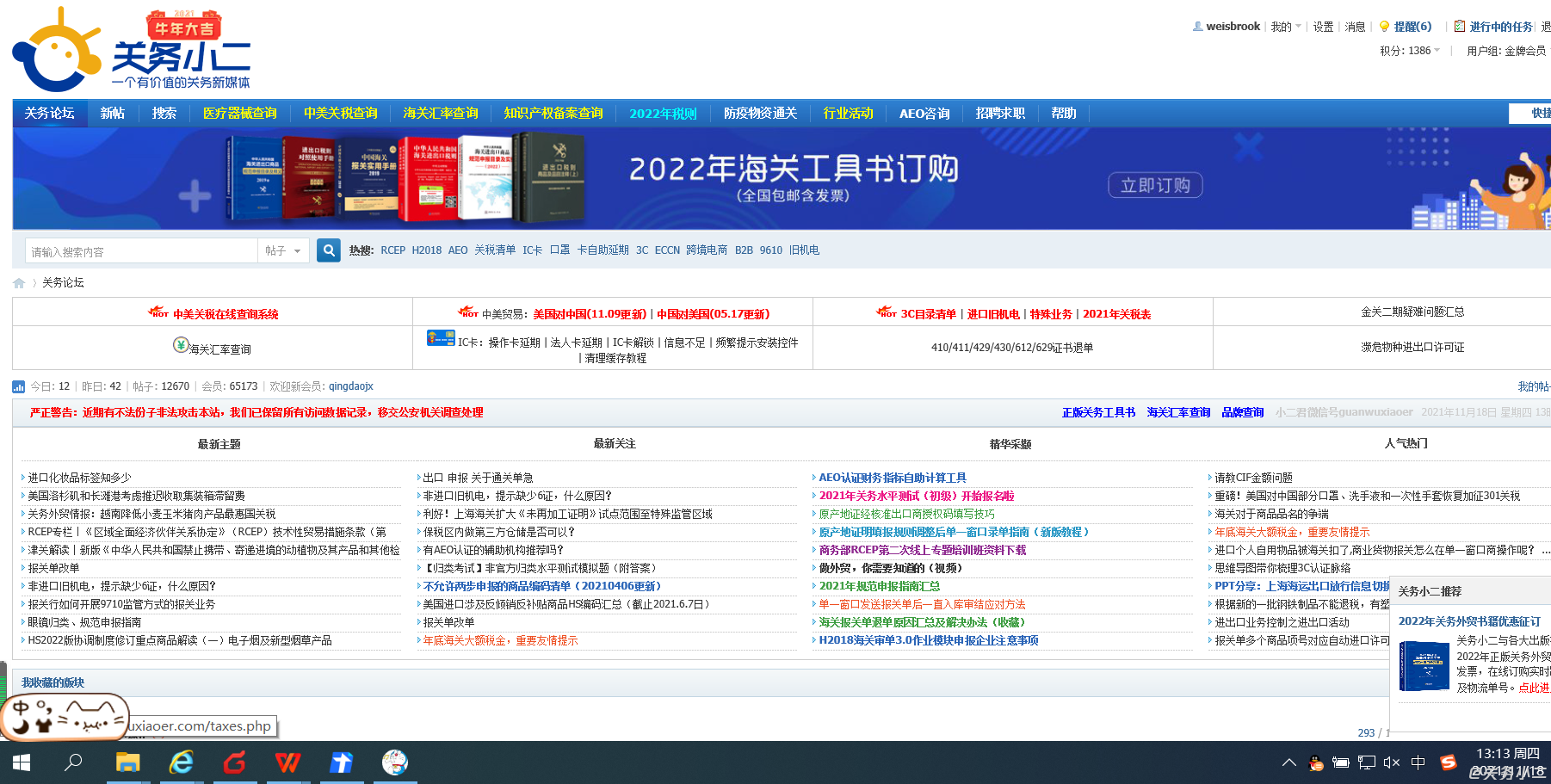Screen dimensions: 1551x784
Task: Open thread 报关单改单 under 最新关注
Action: pos(448,622)
